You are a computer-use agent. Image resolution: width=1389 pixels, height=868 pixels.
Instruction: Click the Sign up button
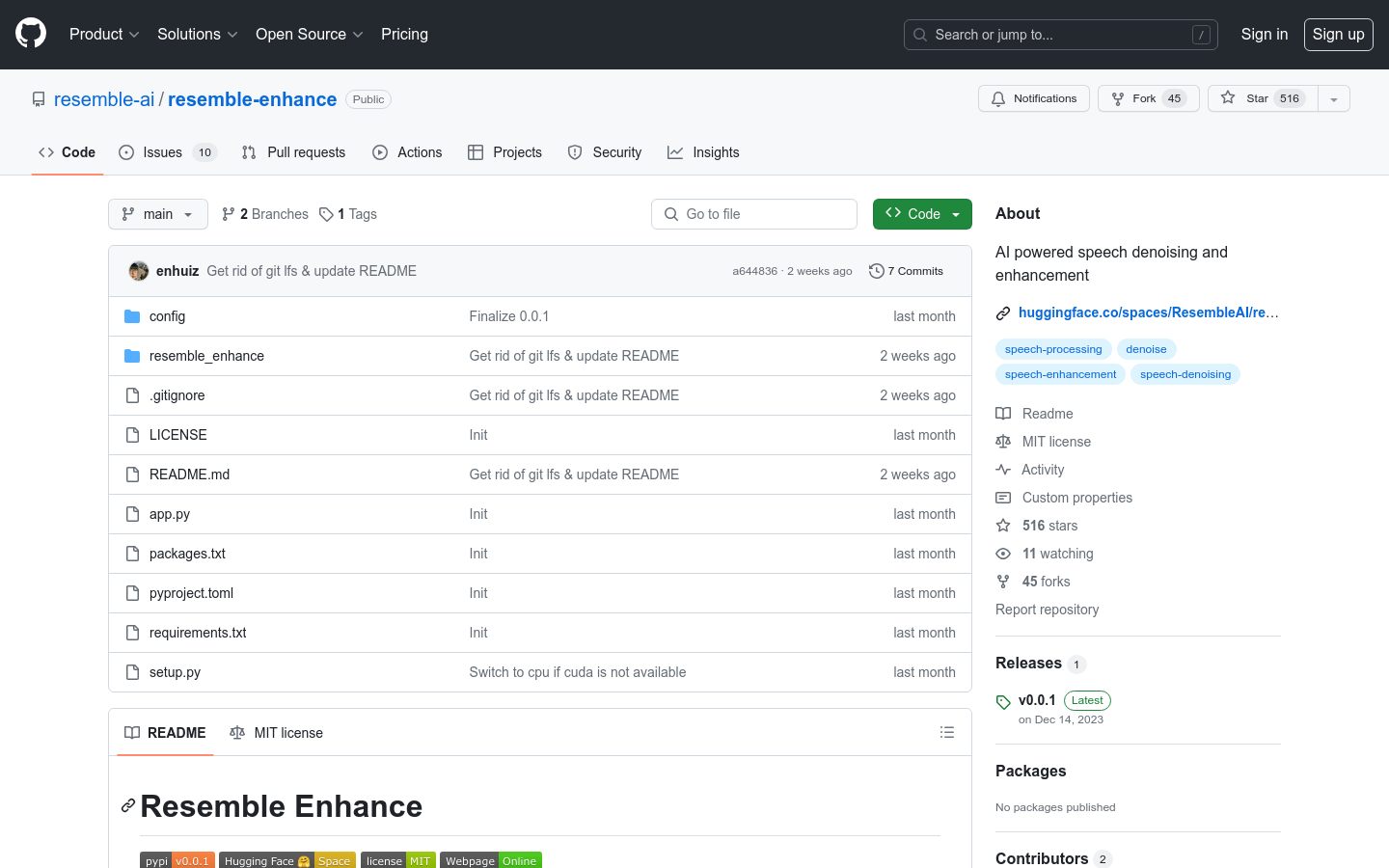1339,34
